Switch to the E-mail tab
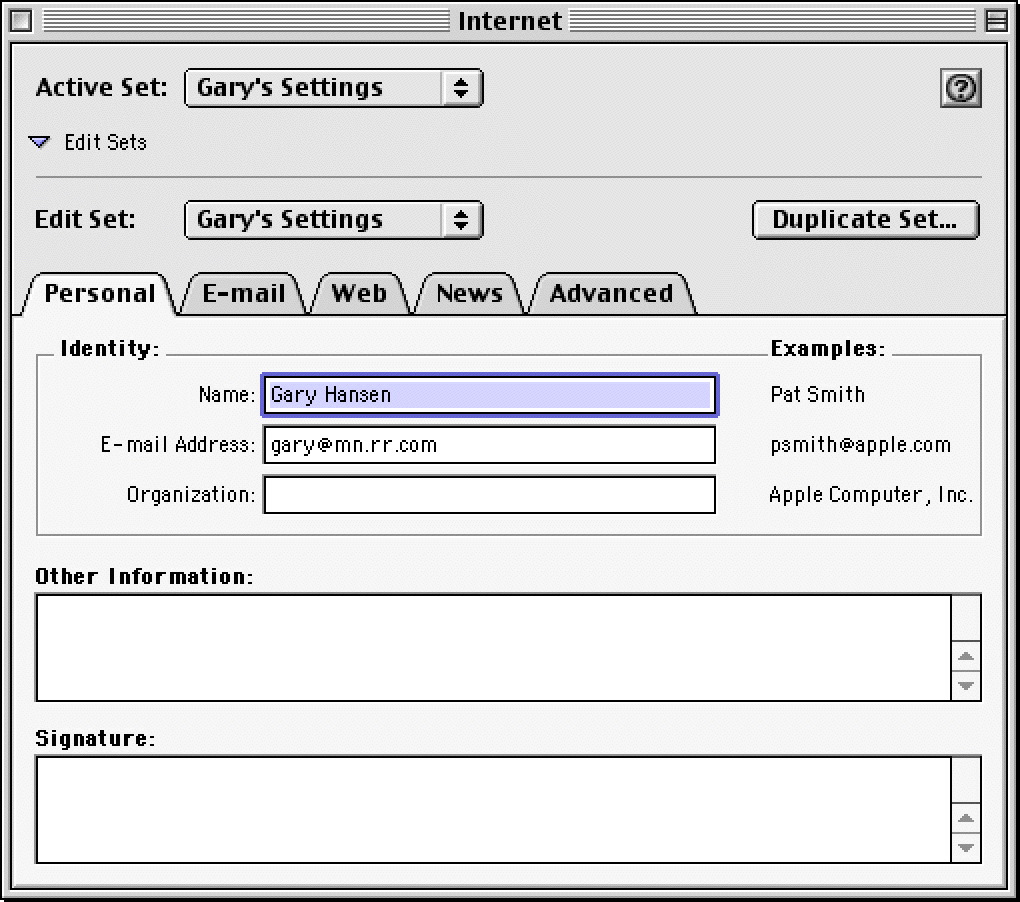Screen dimensions: 1020x902 coord(244,294)
